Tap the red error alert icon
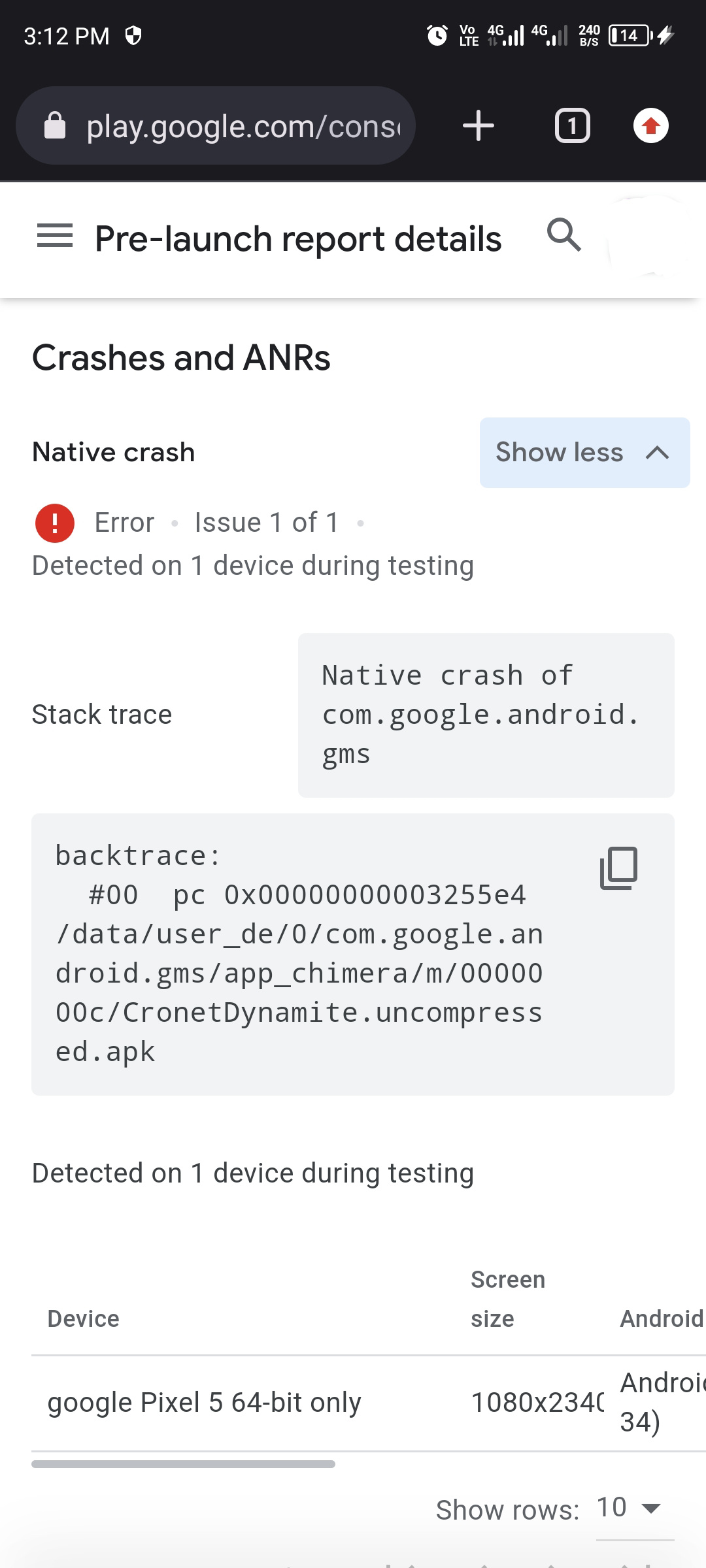 (x=55, y=523)
